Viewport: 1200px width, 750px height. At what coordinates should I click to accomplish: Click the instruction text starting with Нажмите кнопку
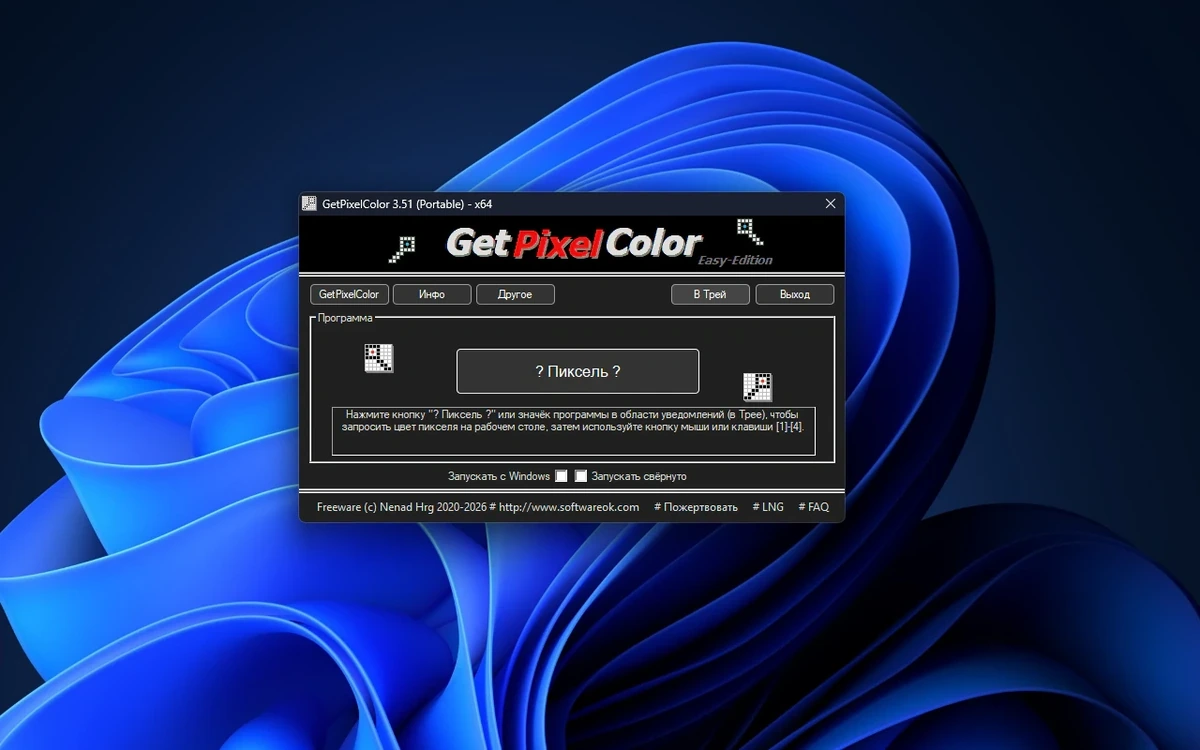(x=574, y=420)
